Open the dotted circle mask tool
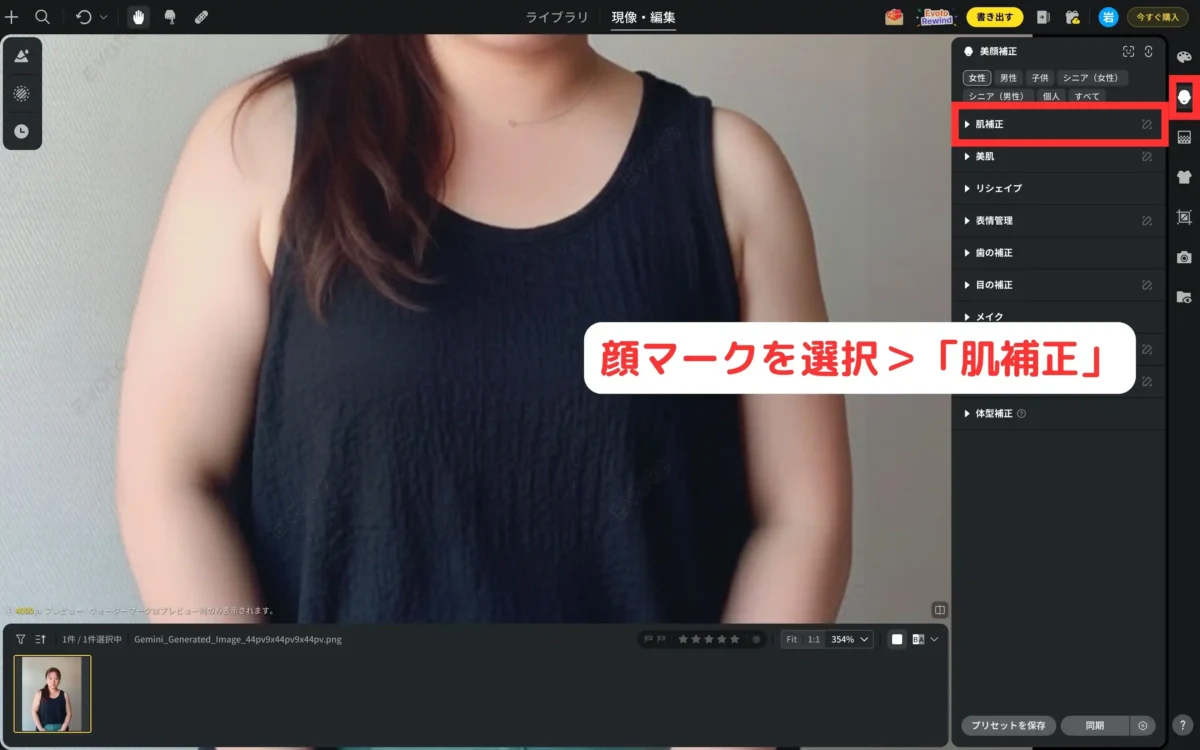The image size is (1200, 750). coord(21,94)
